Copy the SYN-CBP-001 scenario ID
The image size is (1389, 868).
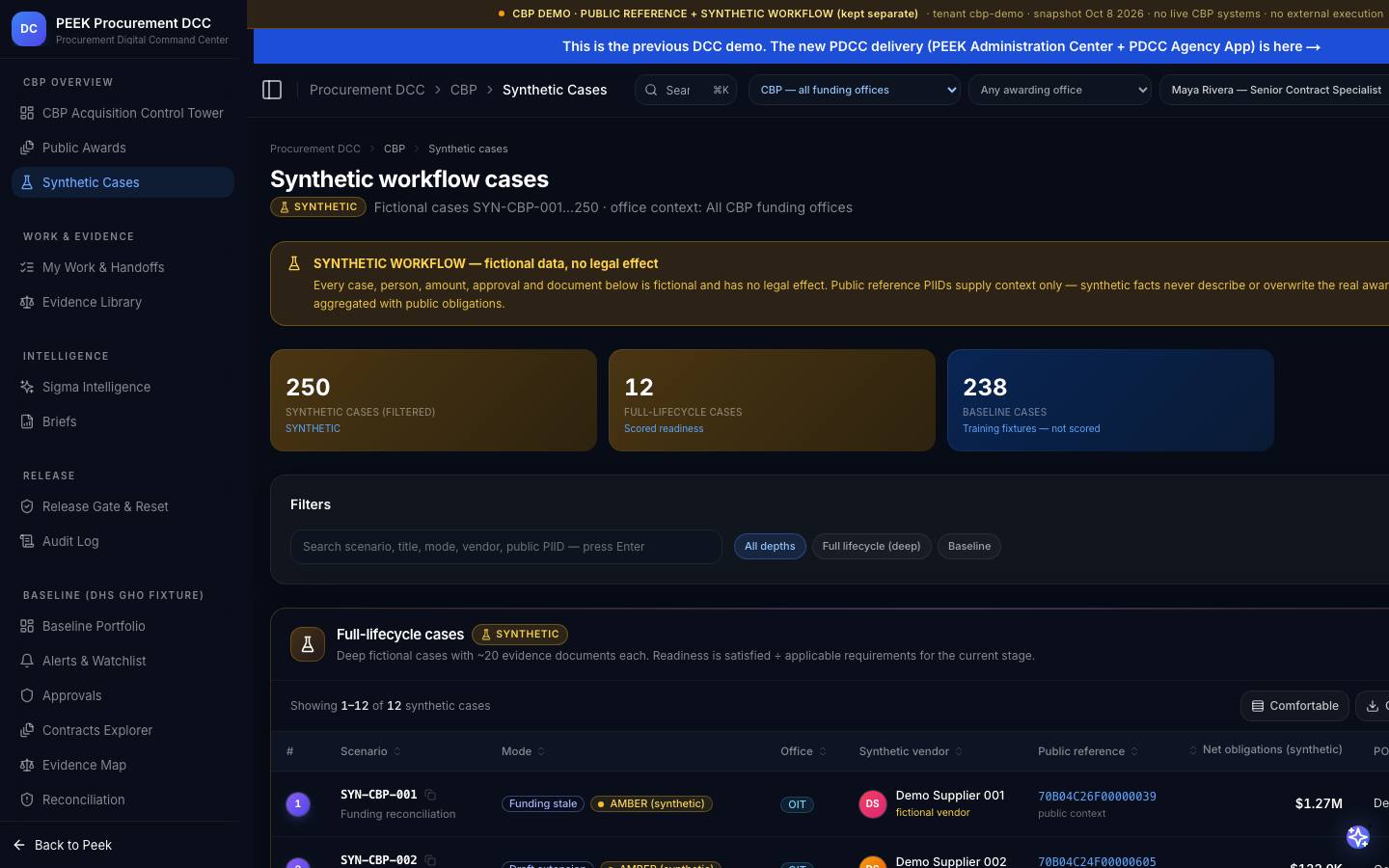click(430, 795)
